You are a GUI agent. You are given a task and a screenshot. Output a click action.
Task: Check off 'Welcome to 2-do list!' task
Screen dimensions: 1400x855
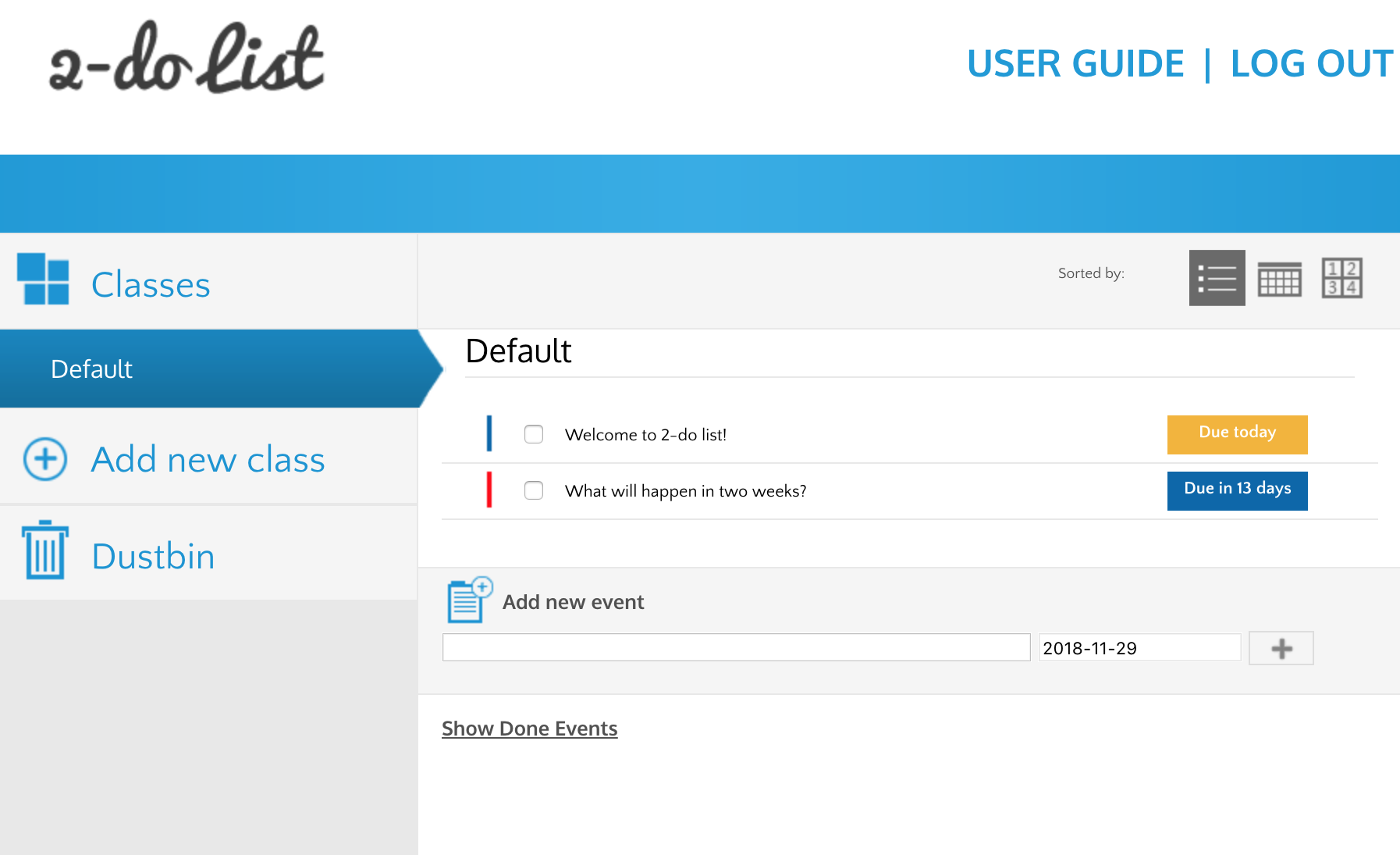coord(534,434)
